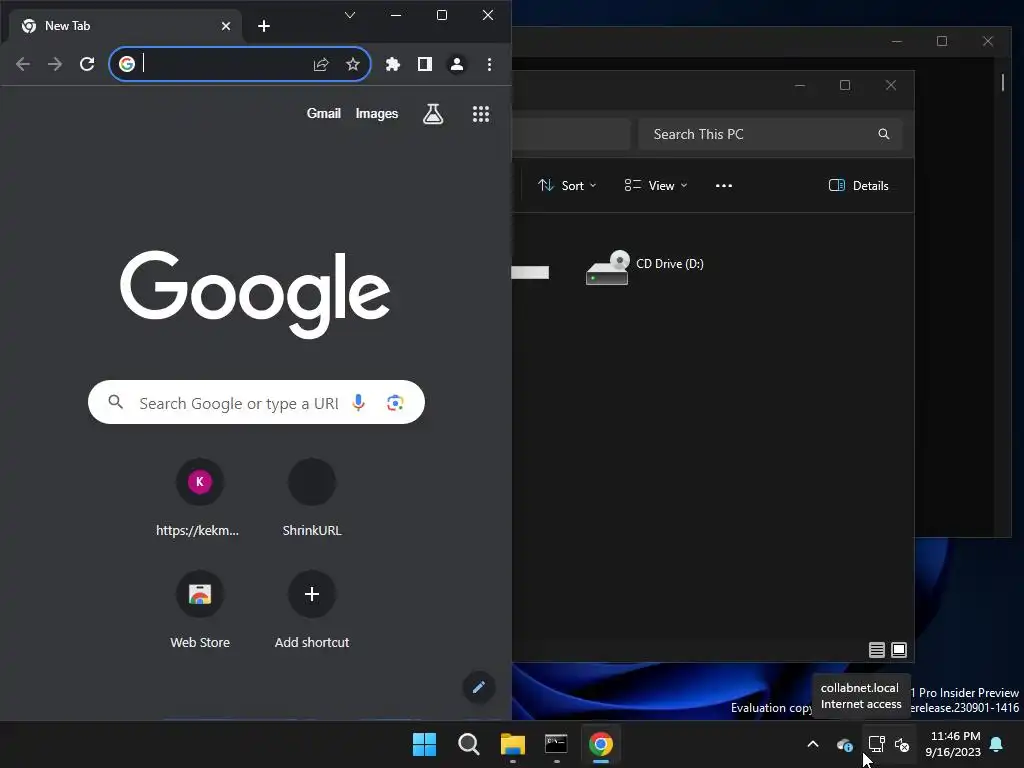Start voice search with microphone icon
Screen dimensions: 1024x768
[x=358, y=402]
